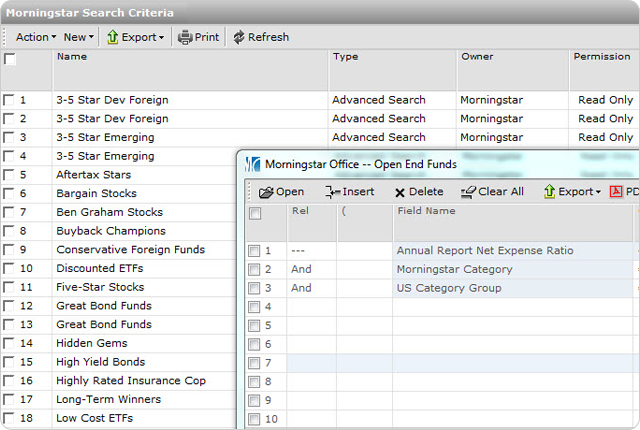Click the Type column header
Image resolution: width=640 pixels, height=430 pixels.
coord(392,70)
